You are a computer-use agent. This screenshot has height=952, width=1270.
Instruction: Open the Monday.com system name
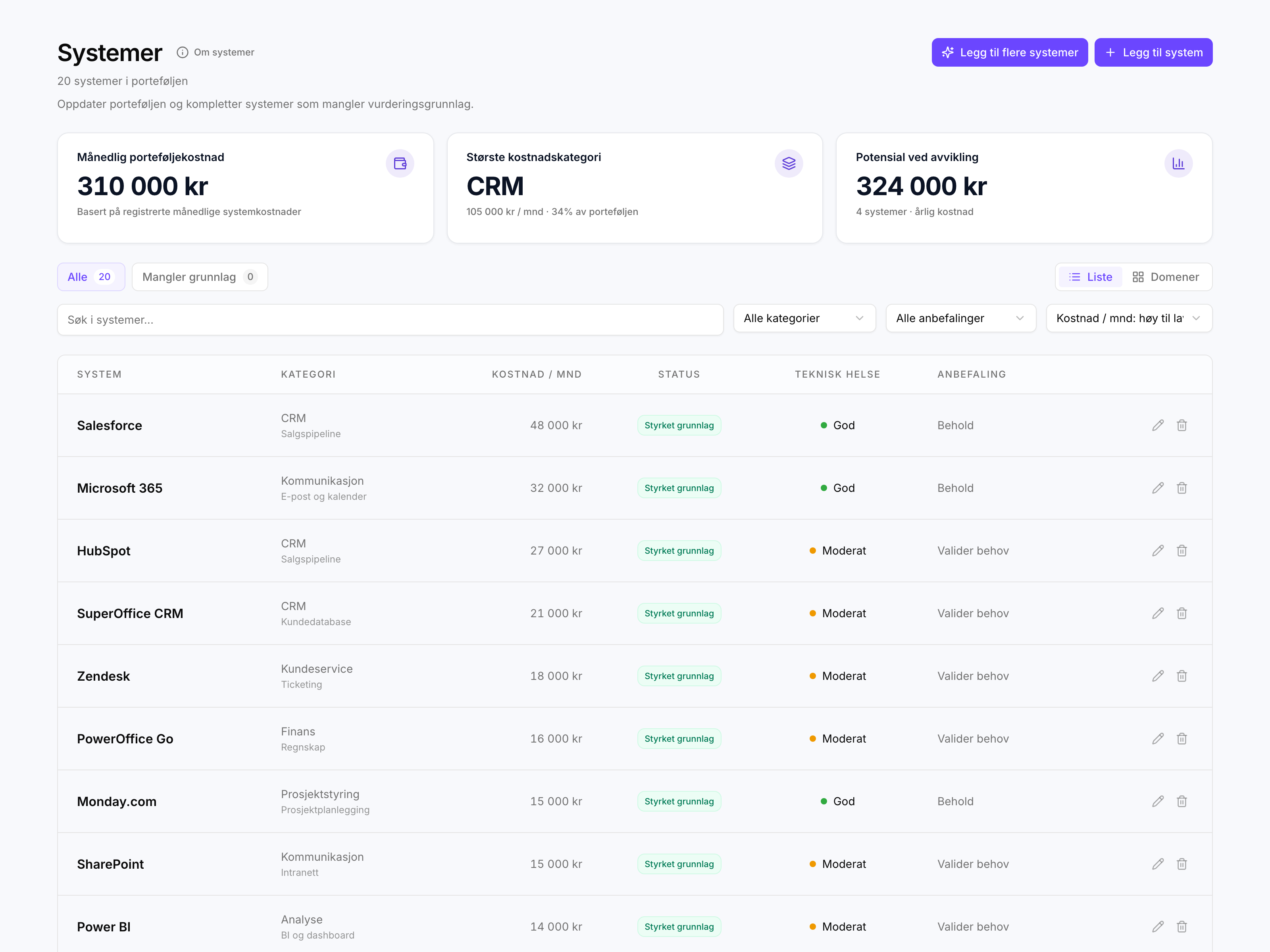click(x=117, y=801)
